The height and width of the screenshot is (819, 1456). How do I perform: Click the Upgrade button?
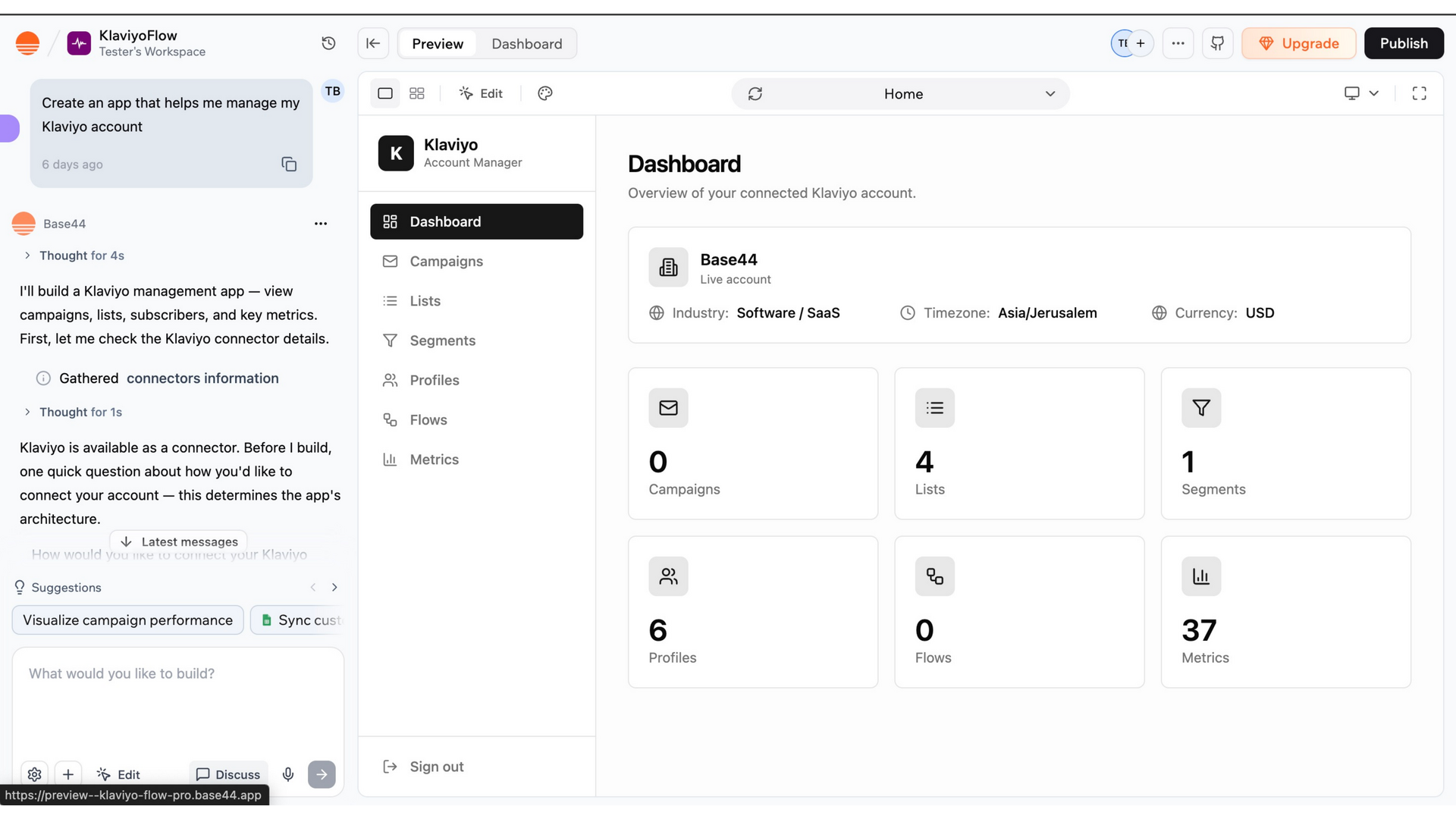[x=1298, y=43]
